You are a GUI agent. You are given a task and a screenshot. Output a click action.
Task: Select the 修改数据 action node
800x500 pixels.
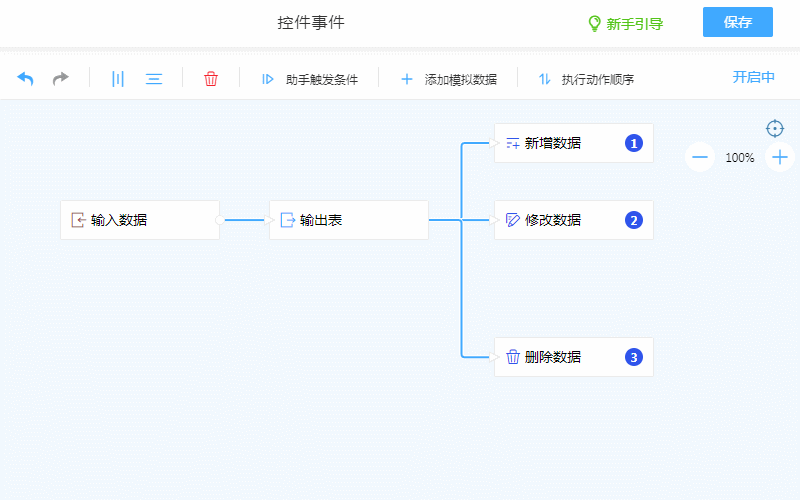coord(573,220)
